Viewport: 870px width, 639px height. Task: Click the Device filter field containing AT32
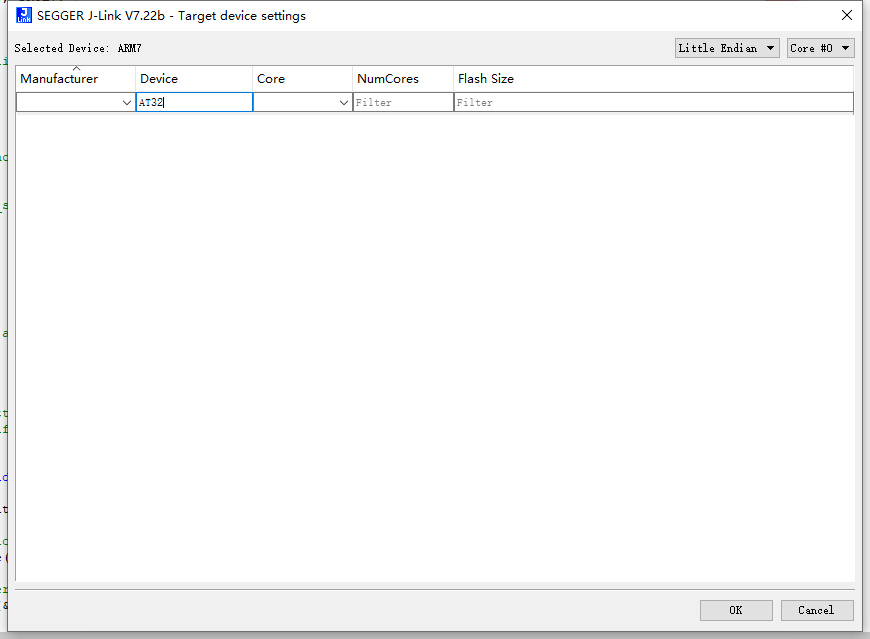click(194, 102)
